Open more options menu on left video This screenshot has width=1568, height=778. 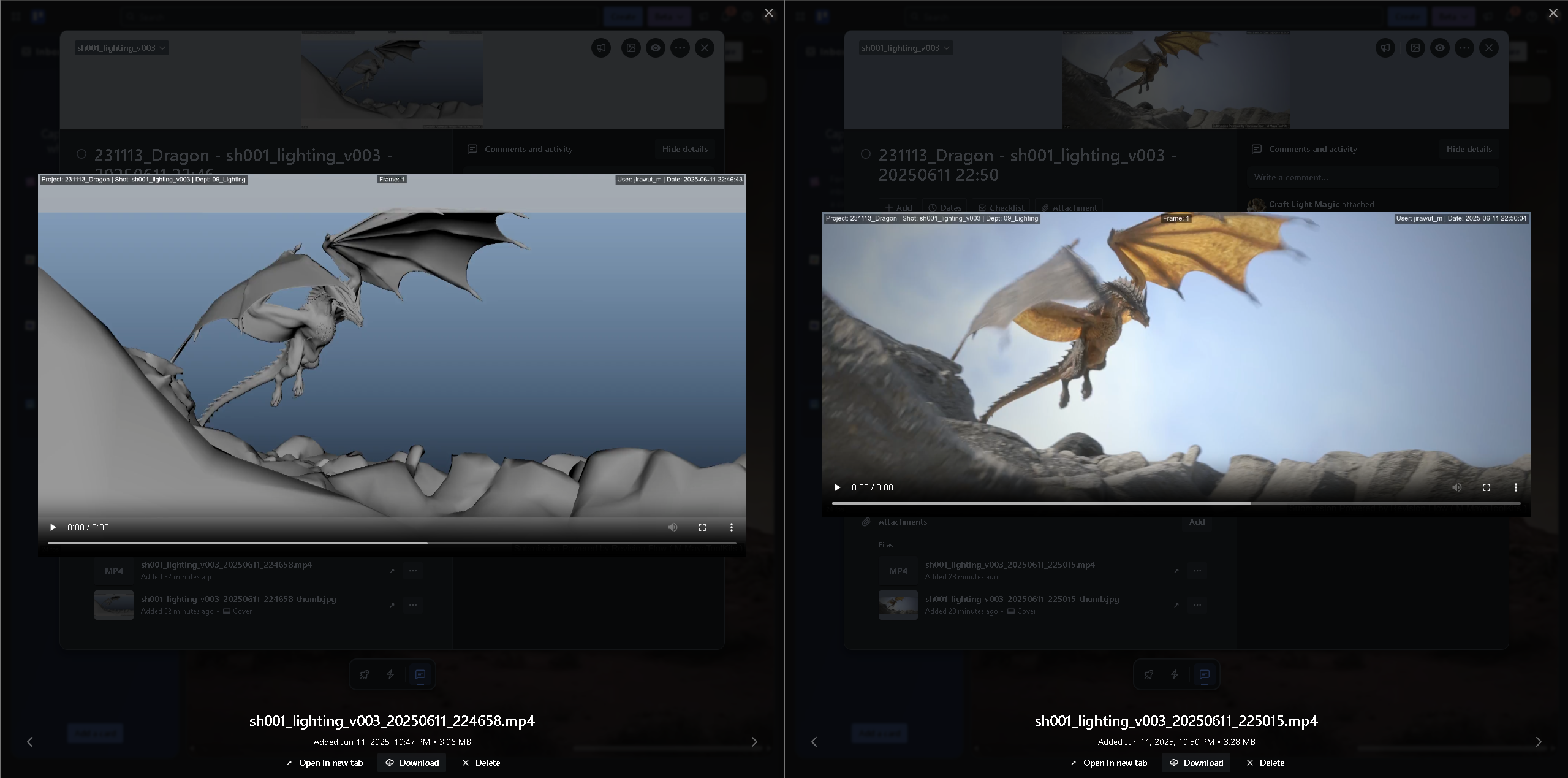click(x=732, y=527)
